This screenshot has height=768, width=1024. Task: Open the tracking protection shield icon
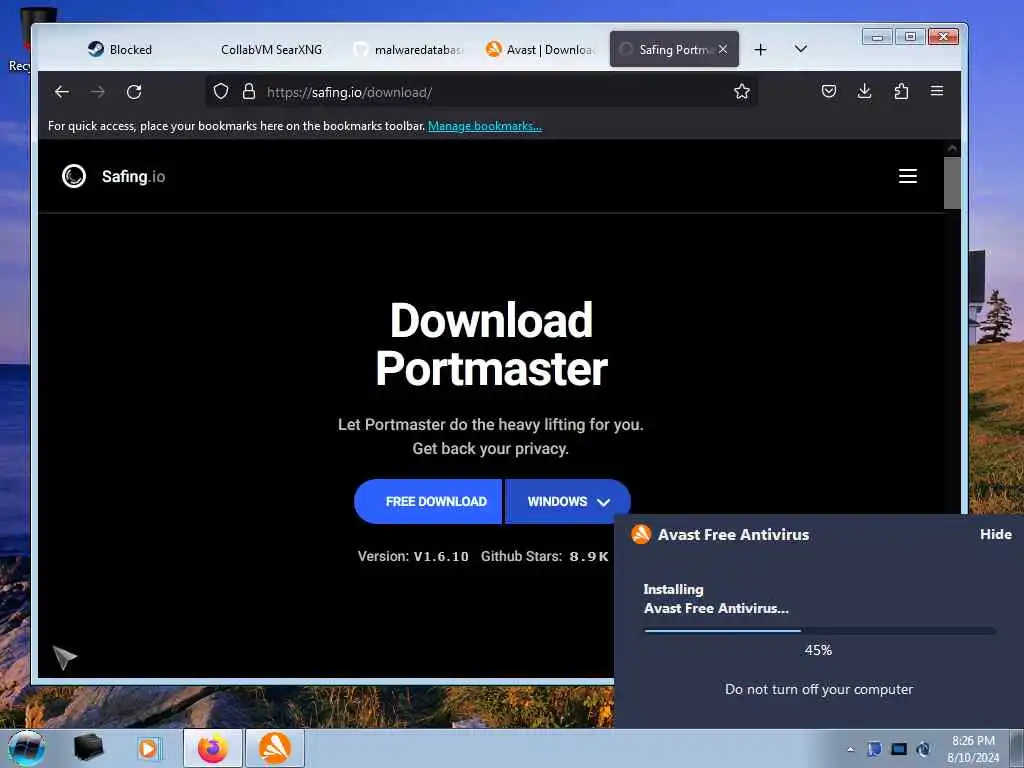coord(221,91)
